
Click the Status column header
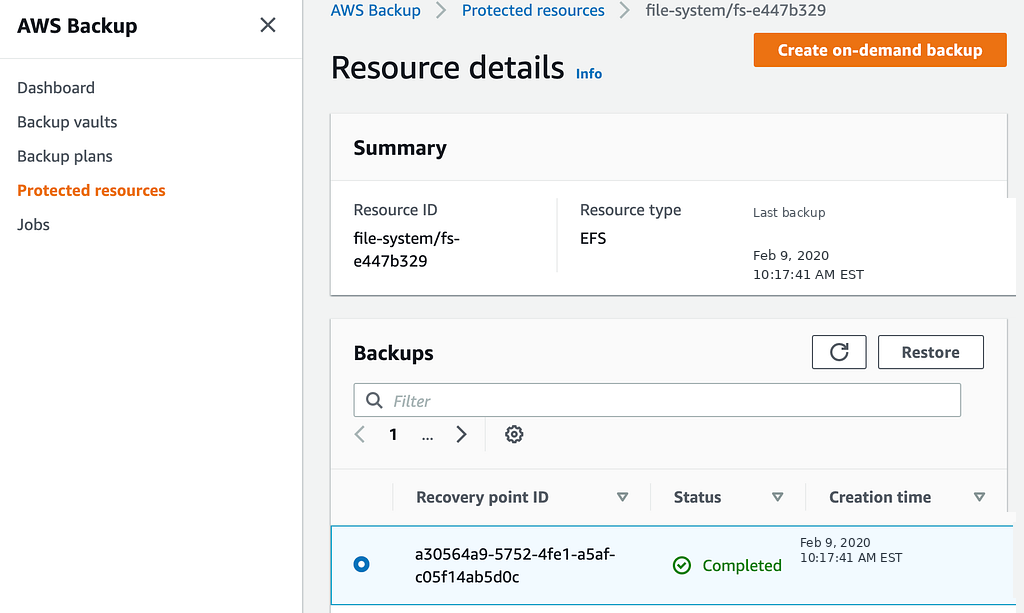coord(697,497)
